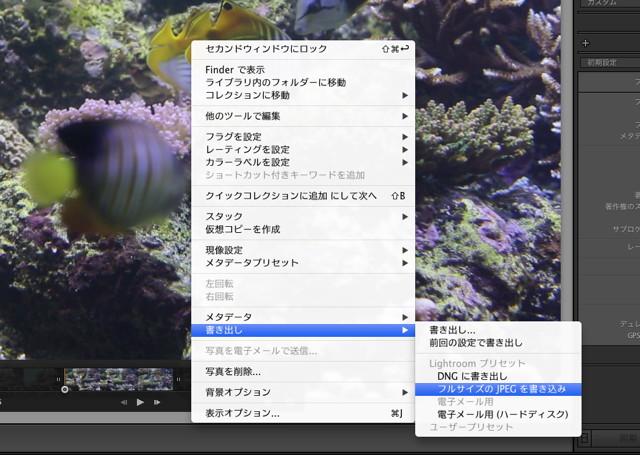
Task: Choose セカンドウィンドウにロック menu entry
Action: (x=266, y=49)
